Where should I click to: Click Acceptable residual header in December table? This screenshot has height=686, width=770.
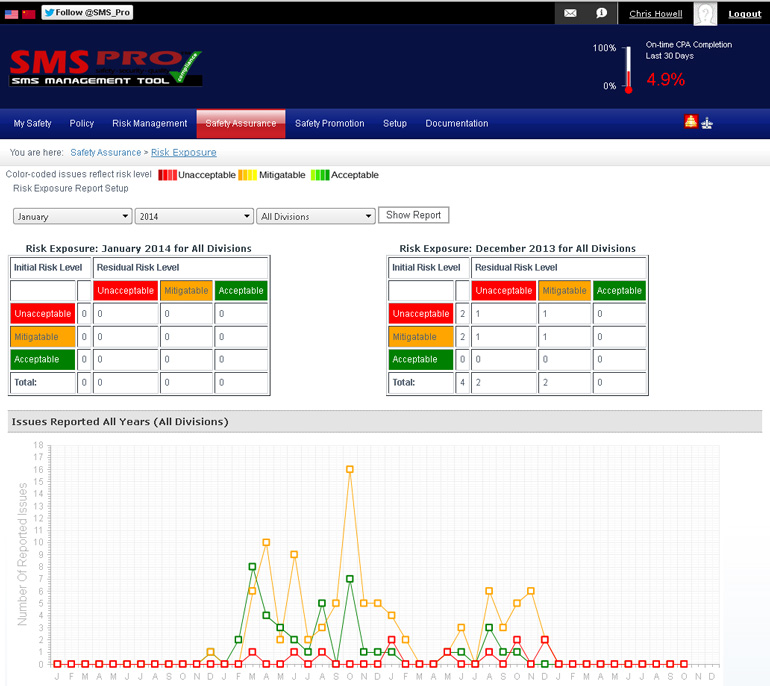[619, 291]
